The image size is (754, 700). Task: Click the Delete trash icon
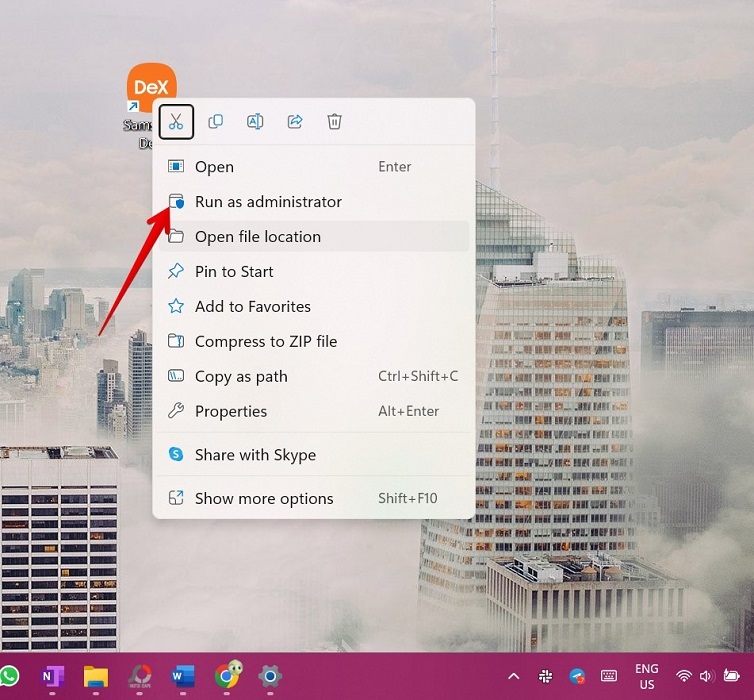pos(334,122)
